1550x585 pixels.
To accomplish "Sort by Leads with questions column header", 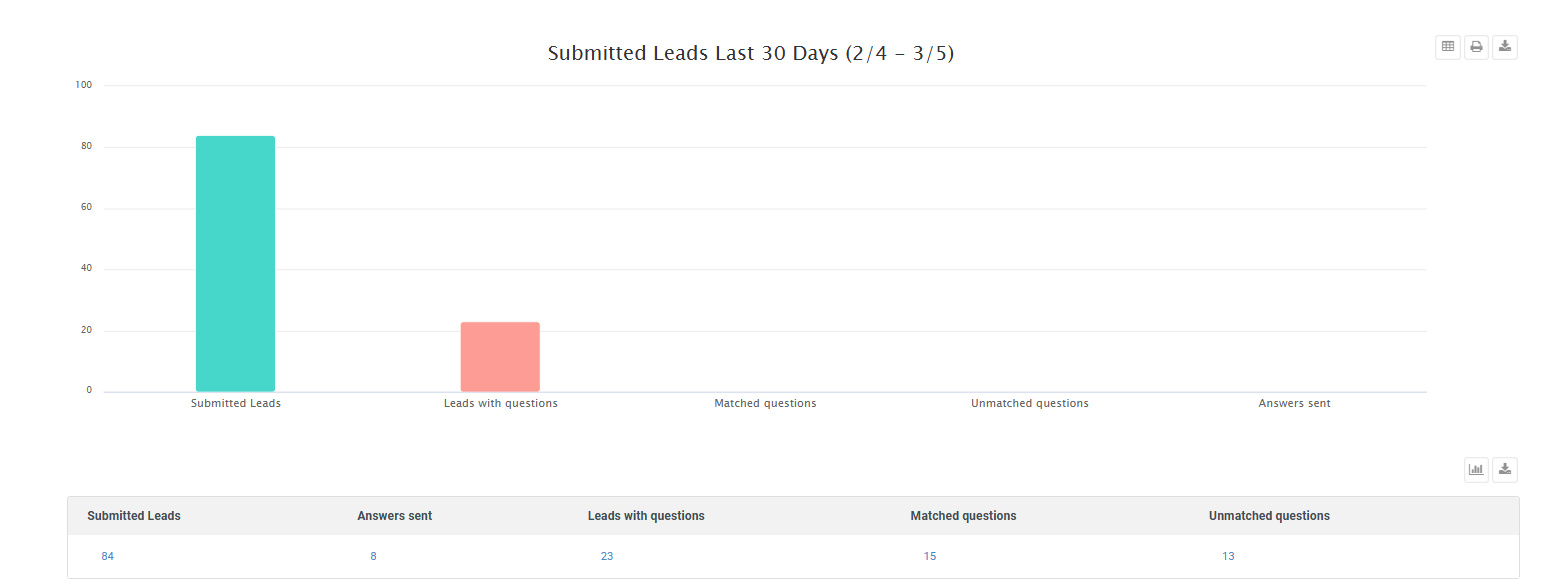I will click(646, 516).
